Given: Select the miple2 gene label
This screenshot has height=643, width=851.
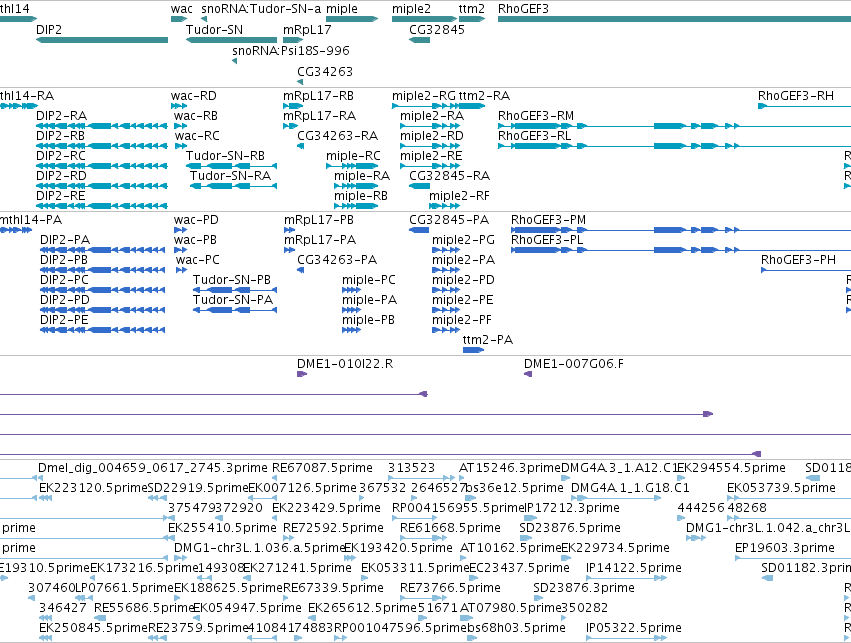Looking at the screenshot, I should point(411,9).
